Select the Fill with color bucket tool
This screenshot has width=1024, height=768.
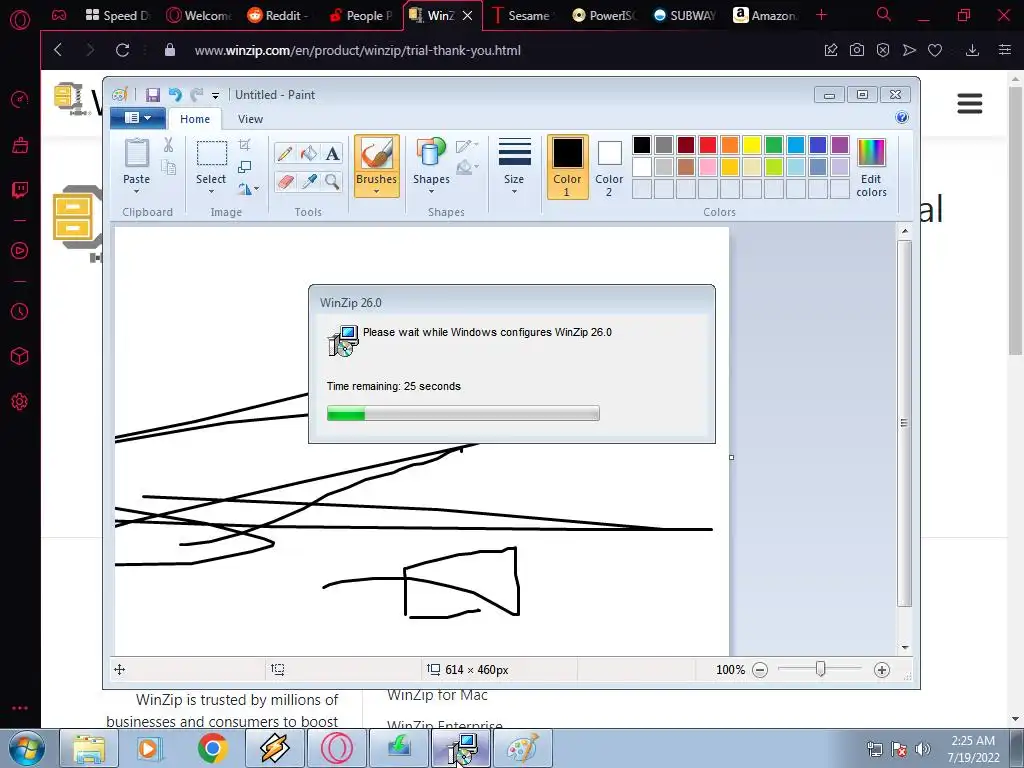(308, 153)
